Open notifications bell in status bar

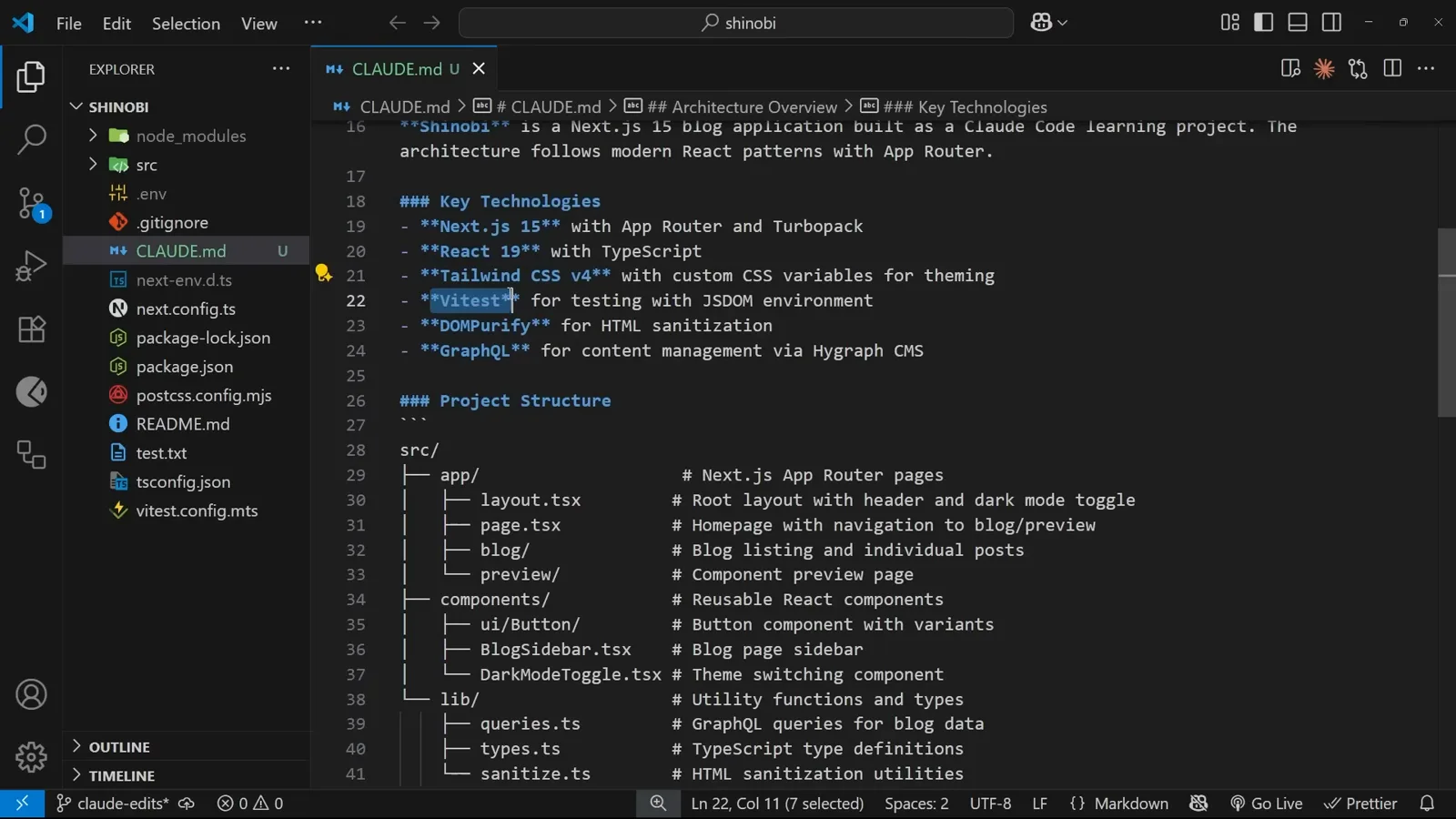pos(1427,804)
